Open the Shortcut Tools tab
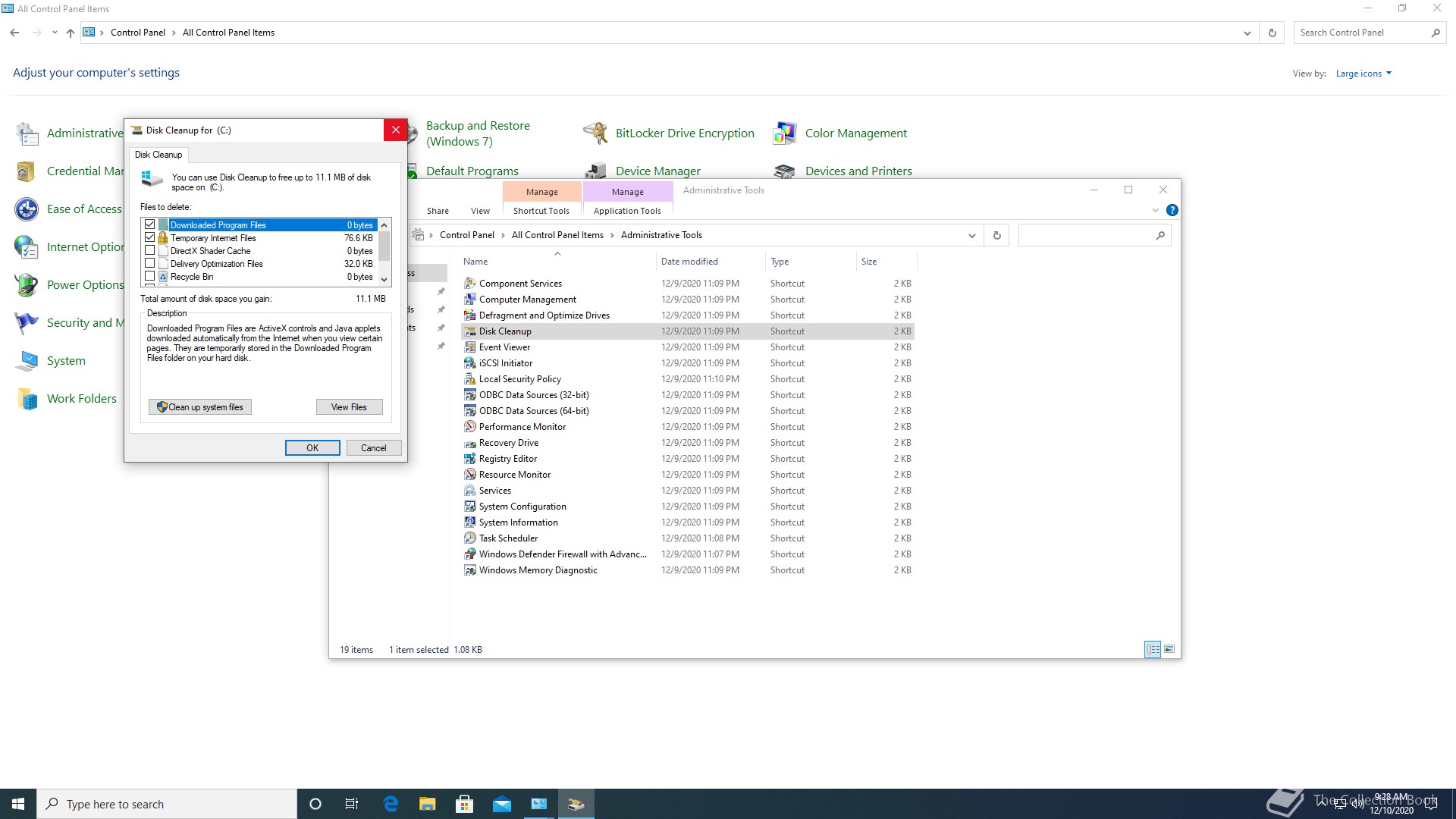Viewport: 1456px width, 819px height. [x=541, y=211]
